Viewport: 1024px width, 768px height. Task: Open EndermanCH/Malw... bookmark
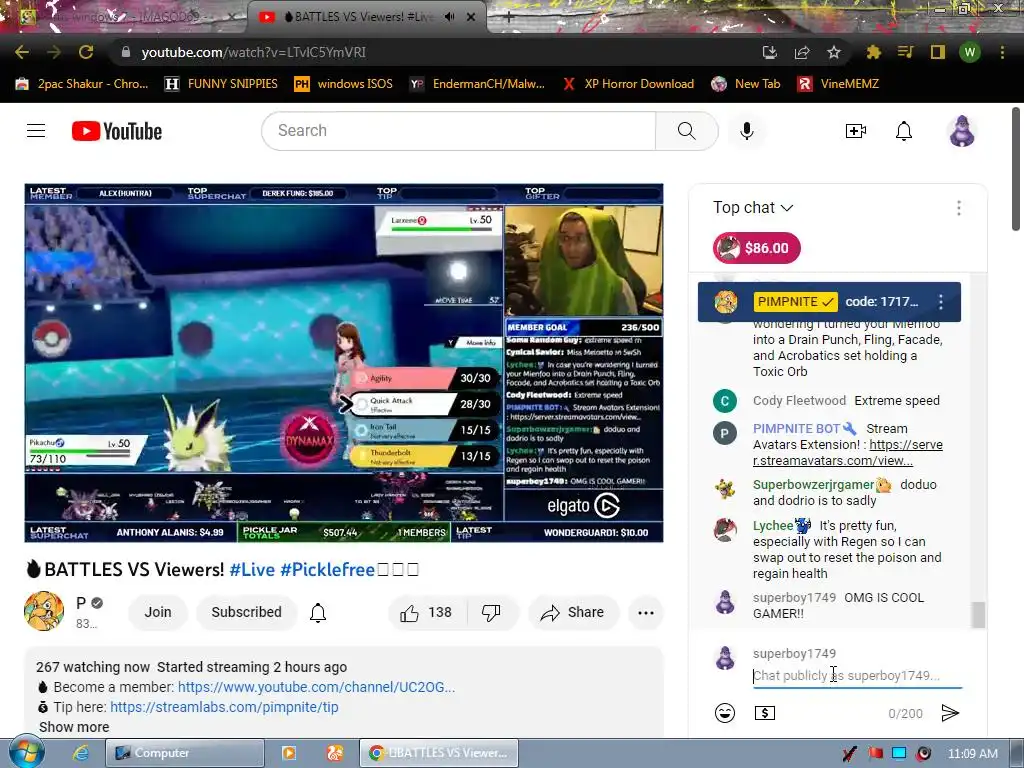[477, 84]
